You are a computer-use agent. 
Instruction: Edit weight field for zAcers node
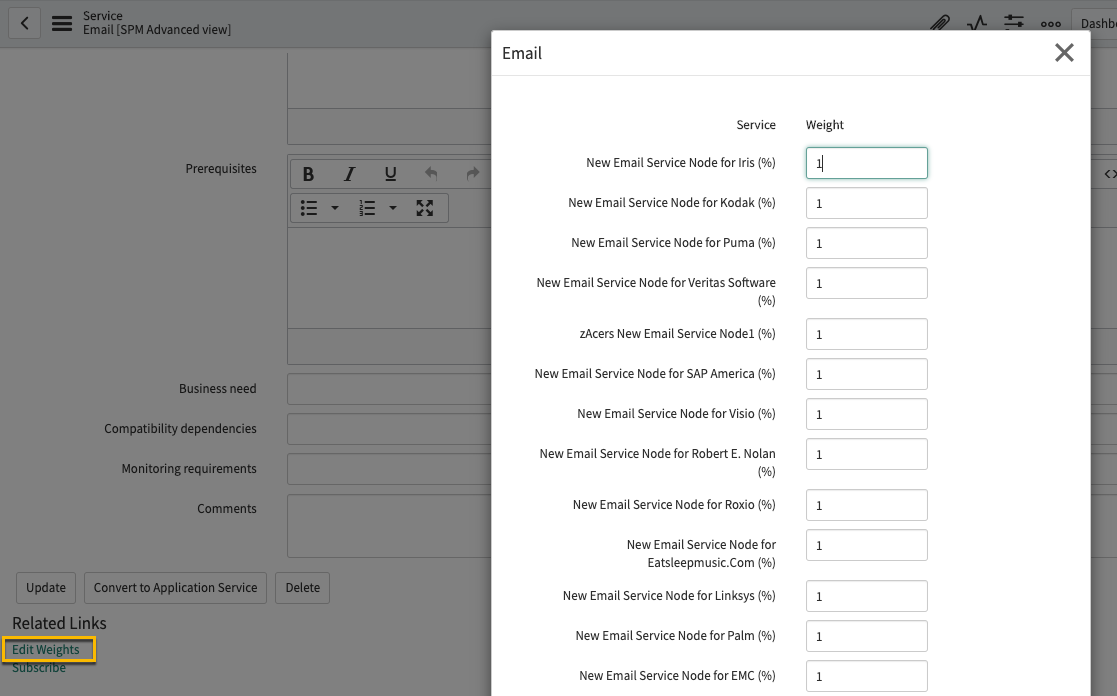tap(867, 334)
